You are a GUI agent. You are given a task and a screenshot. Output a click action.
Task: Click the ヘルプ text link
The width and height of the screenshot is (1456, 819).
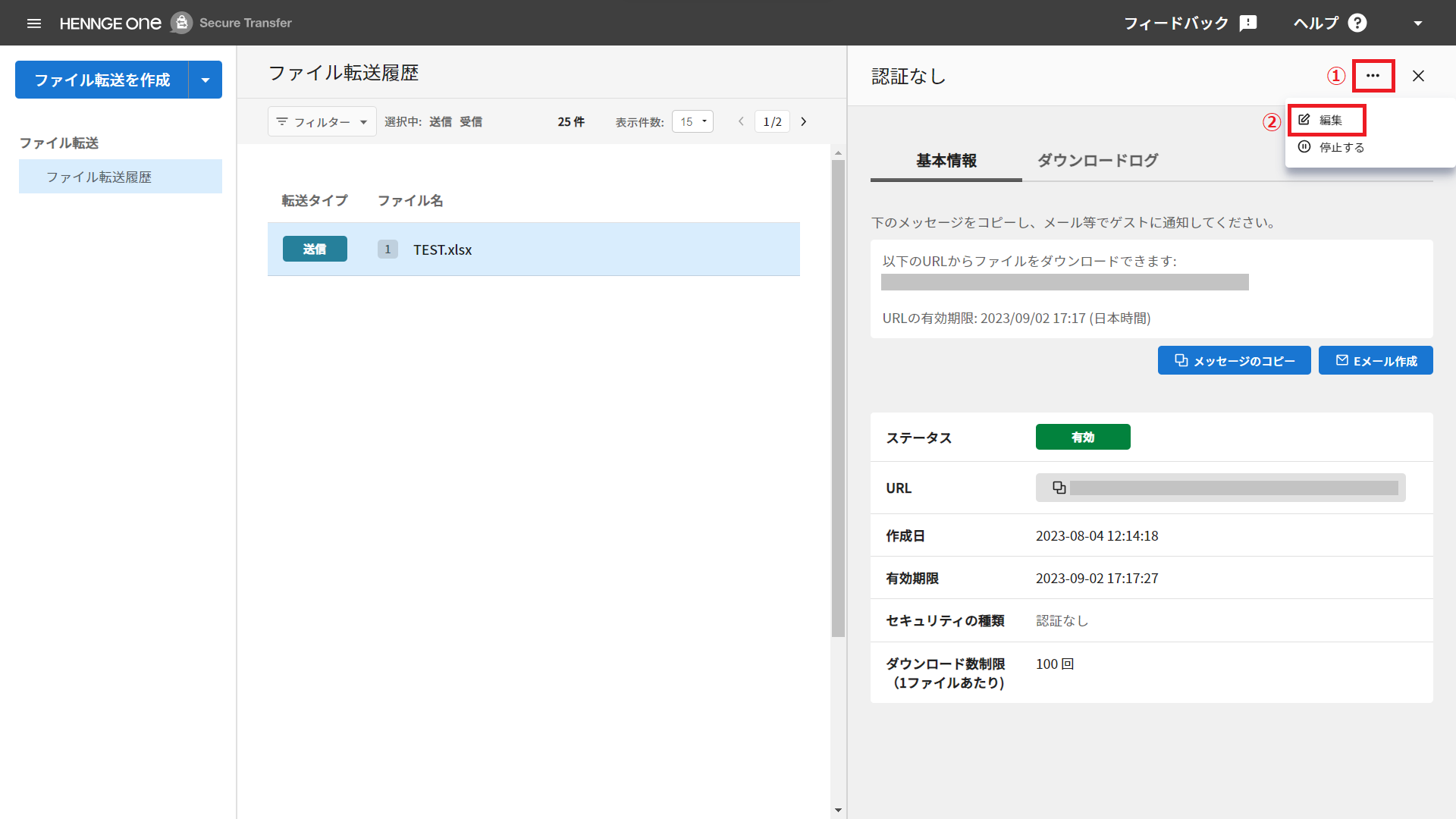pyautogui.click(x=1316, y=24)
